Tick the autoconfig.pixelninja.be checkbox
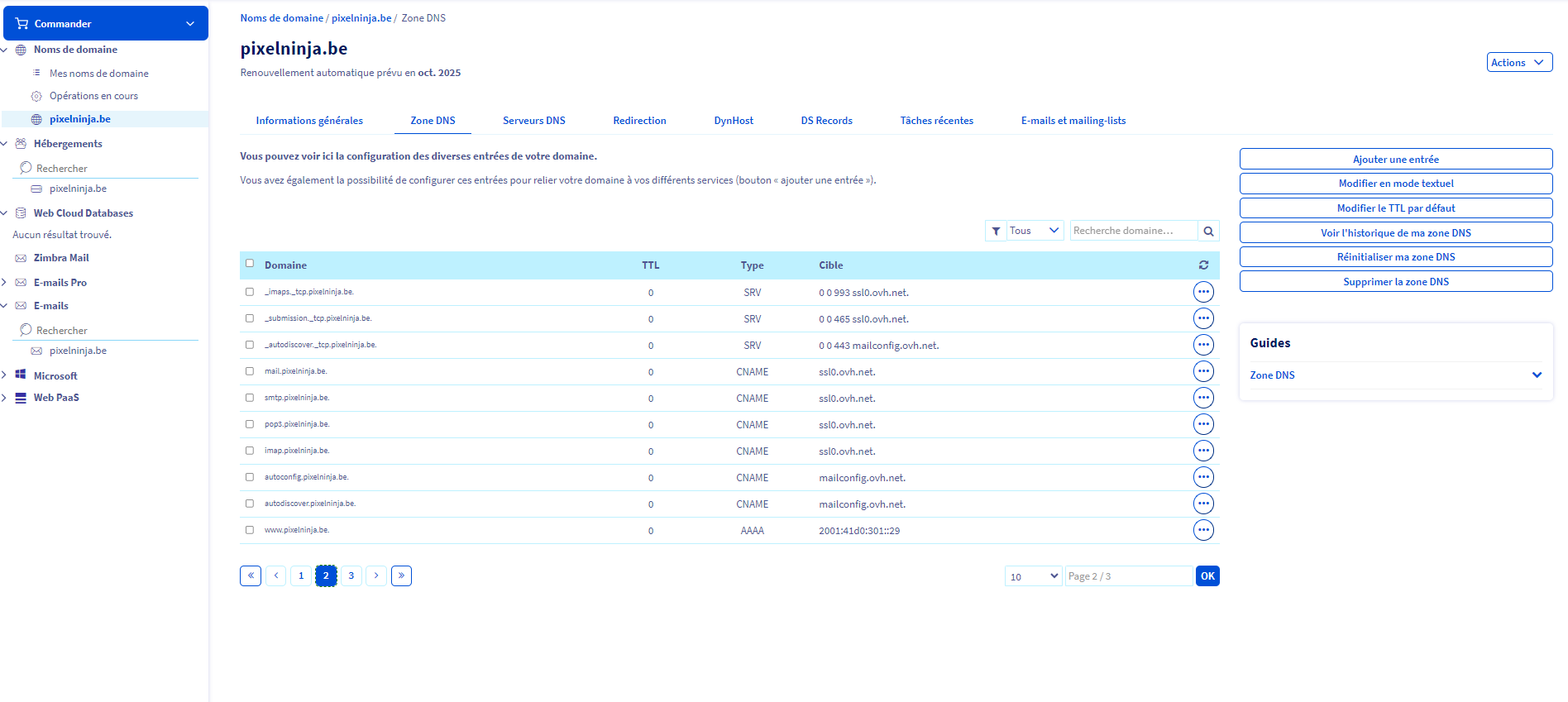Image resolution: width=1568 pixels, height=702 pixels. pyautogui.click(x=250, y=477)
